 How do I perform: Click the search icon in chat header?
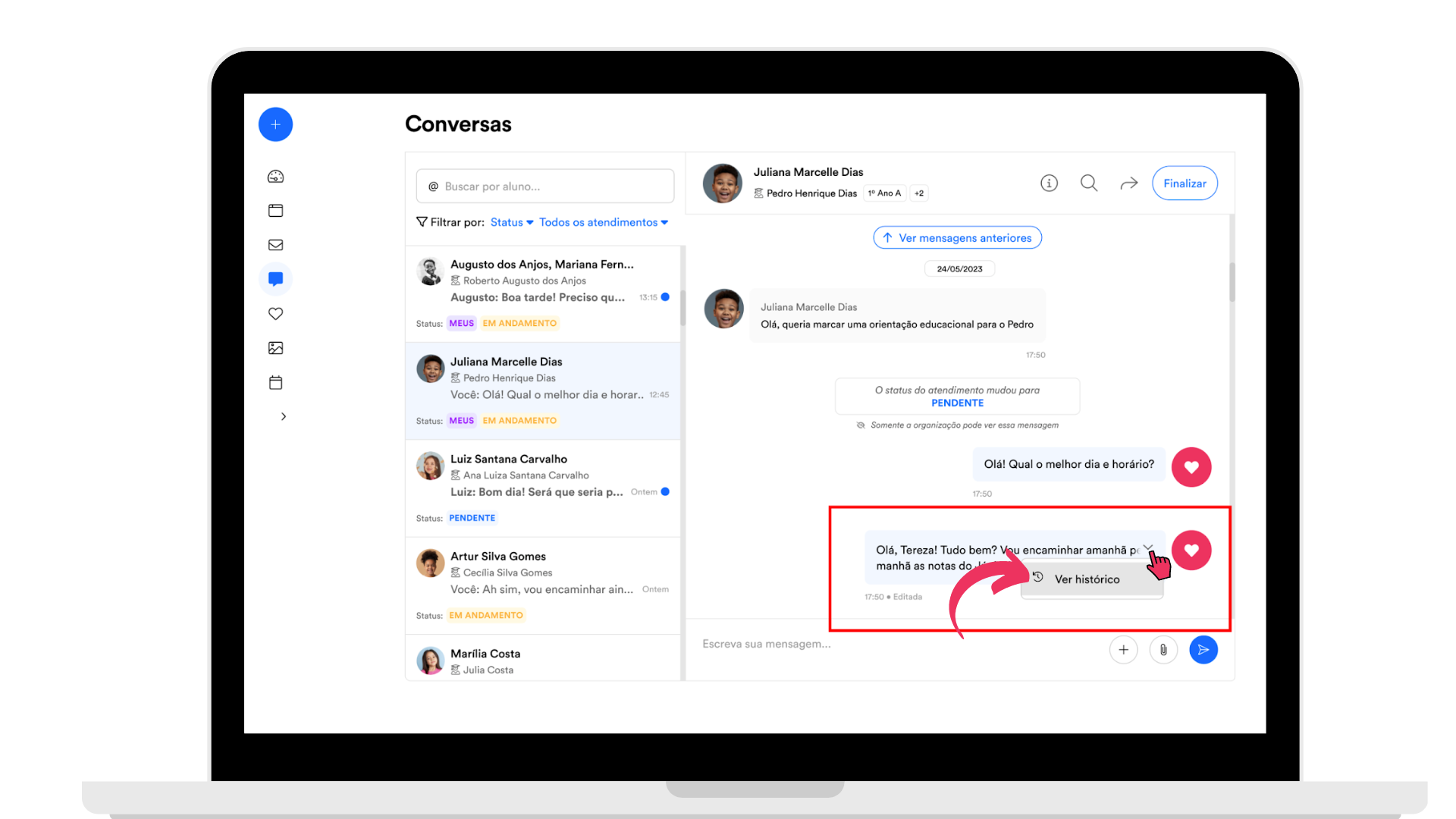pyautogui.click(x=1089, y=183)
